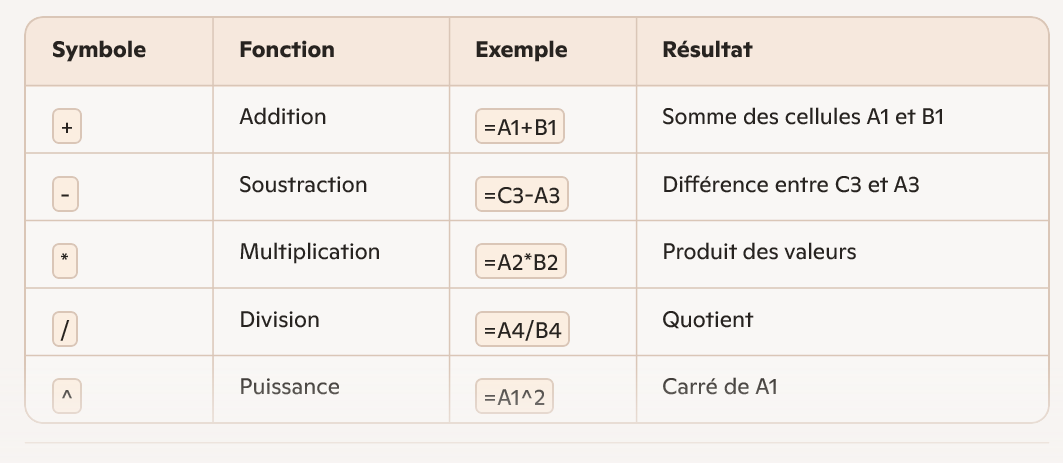Image resolution: width=1063 pixels, height=463 pixels.
Task: Click the Fonction column header
Action: pyautogui.click(x=287, y=50)
